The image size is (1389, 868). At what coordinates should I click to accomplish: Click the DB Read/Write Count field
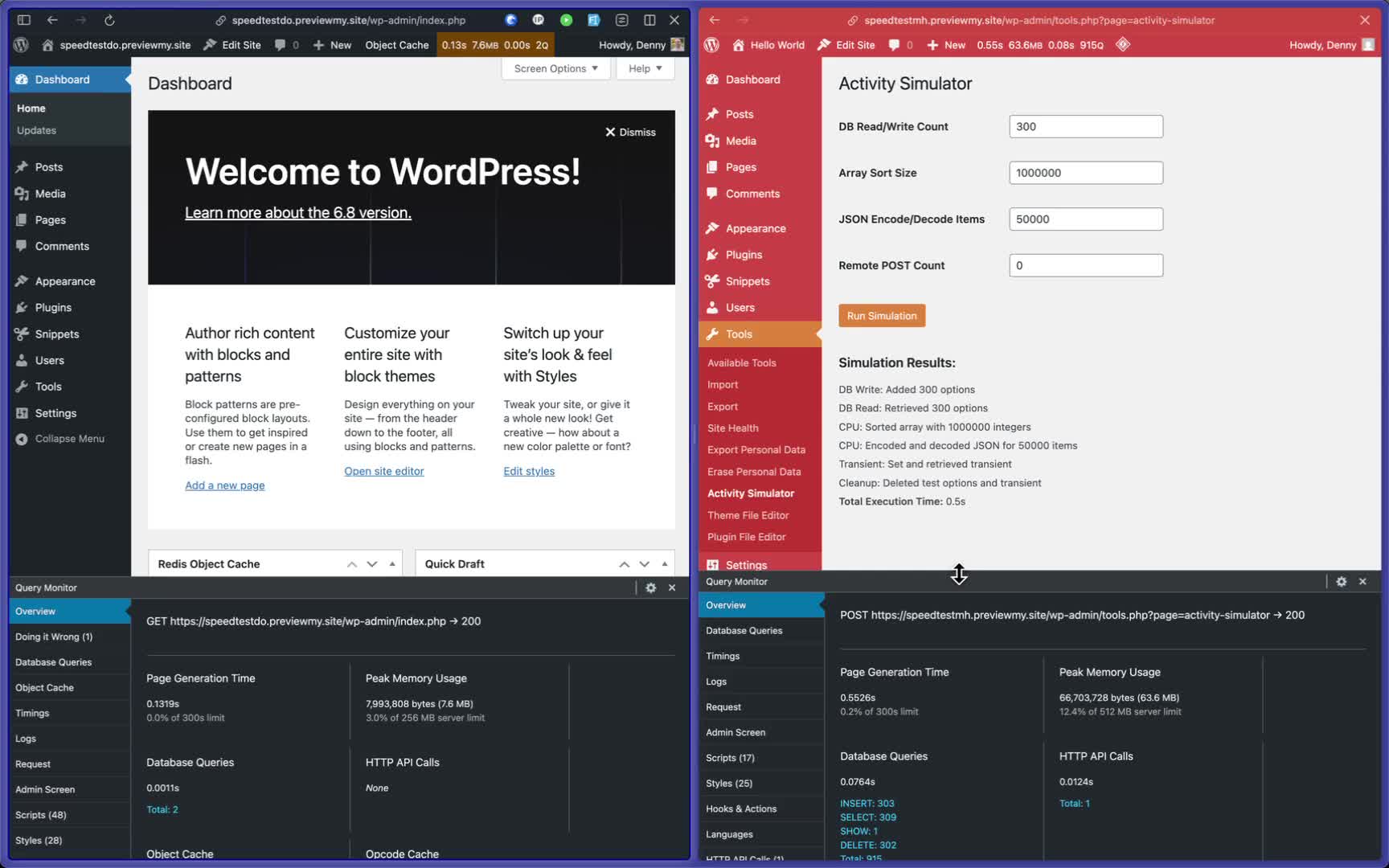pyautogui.click(x=1086, y=126)
